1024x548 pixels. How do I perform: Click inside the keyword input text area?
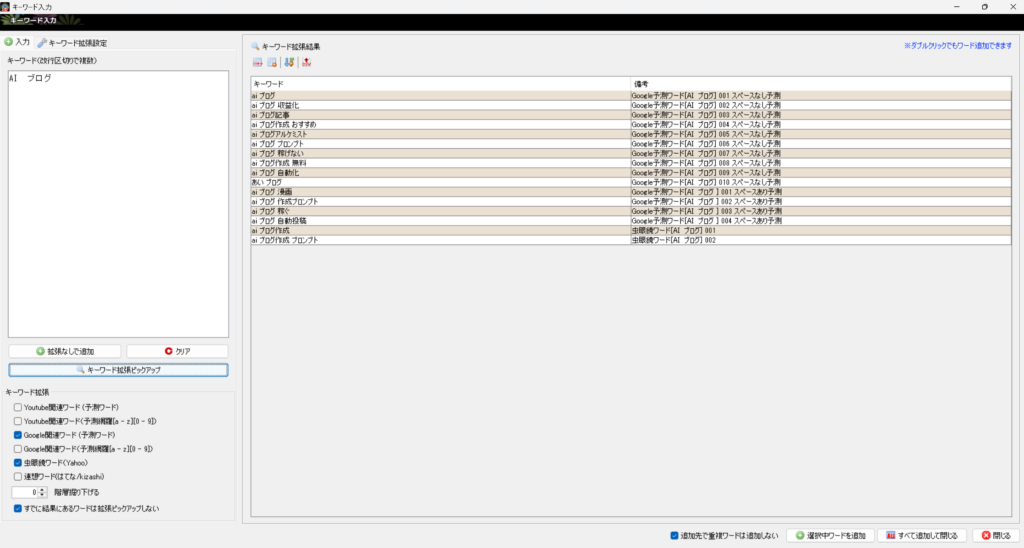tap(118, 200)
